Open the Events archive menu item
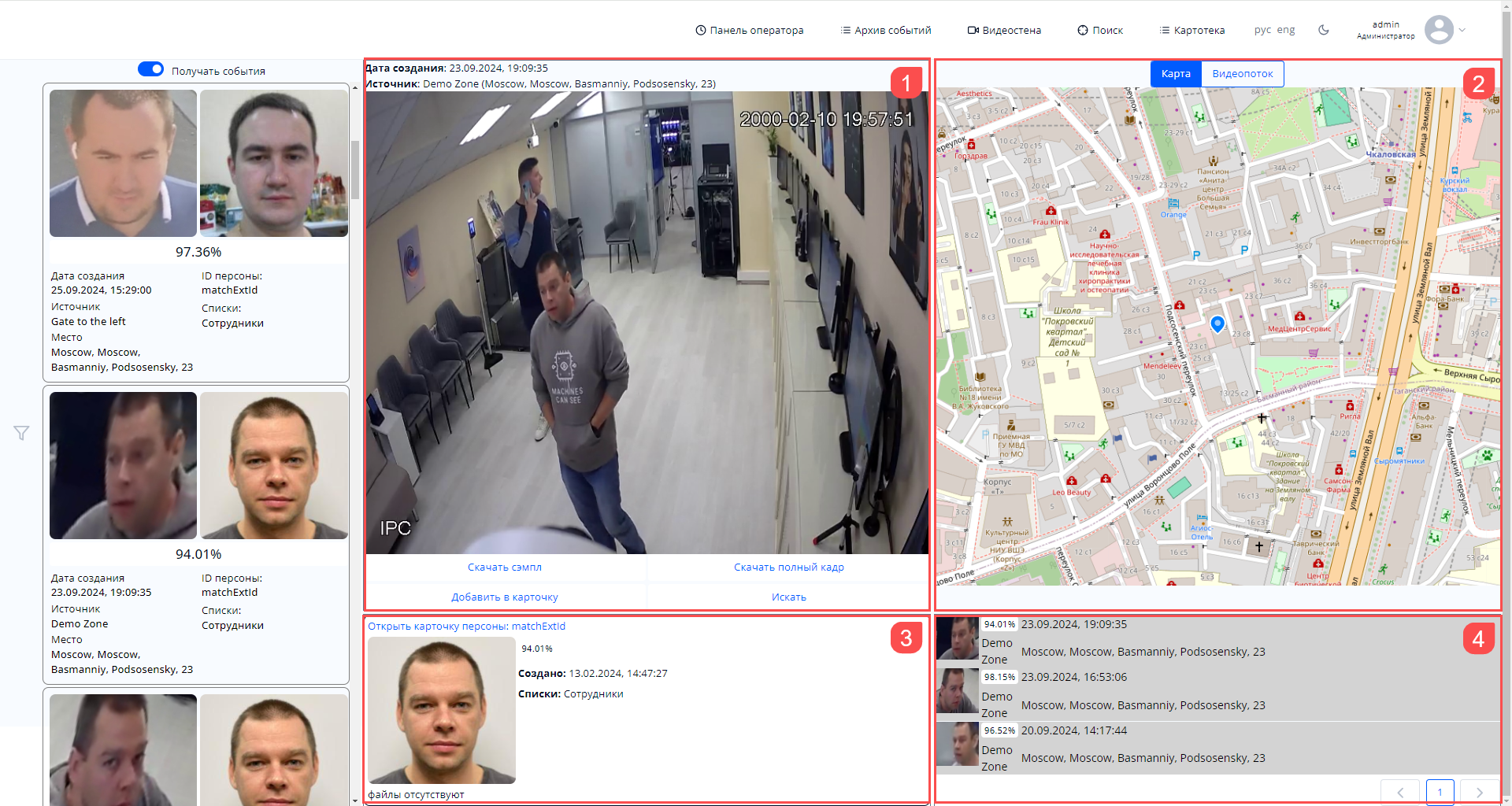Screen dimensions: 1512x806 tap(886, 30)
